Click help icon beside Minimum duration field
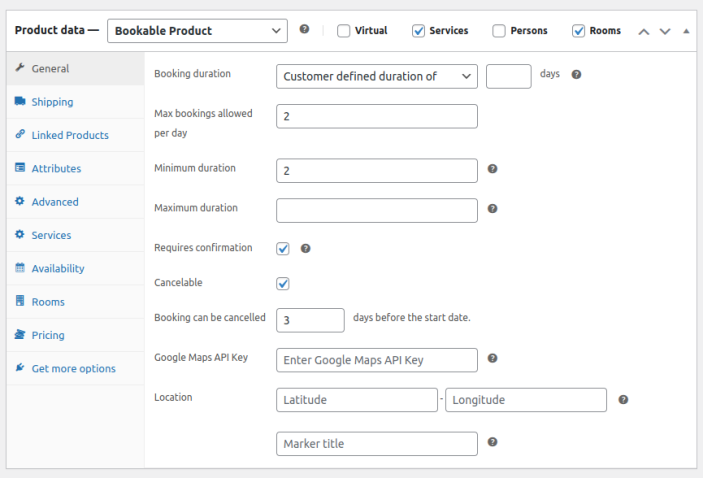 (492, 169)
